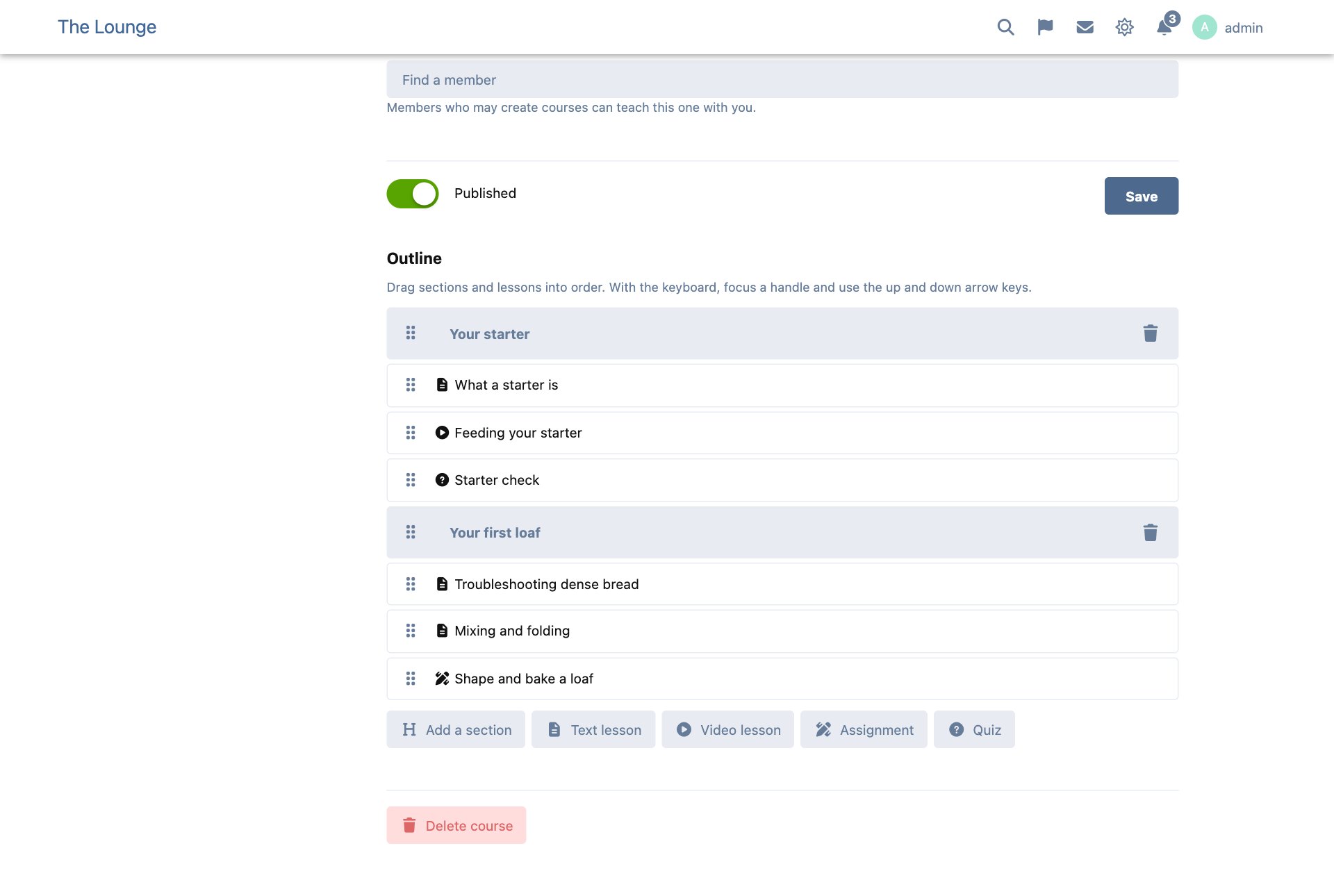The width and height of the screenshot is (1334, 896).
Task: Open notifications bell with badge 3
Action: (1164, 26)
